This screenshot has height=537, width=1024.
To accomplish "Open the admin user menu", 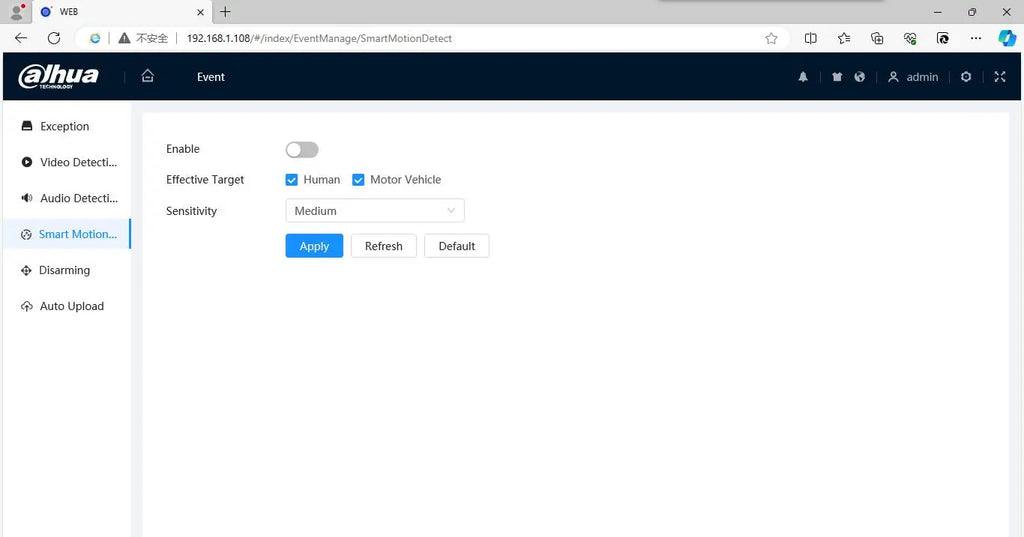I will tap(913, 76).
